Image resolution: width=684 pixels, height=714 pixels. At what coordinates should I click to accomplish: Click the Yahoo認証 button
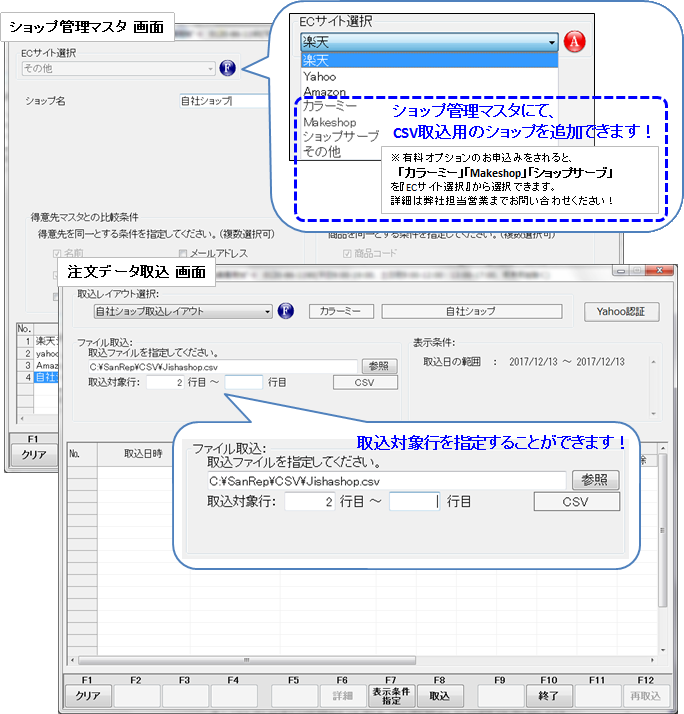tap(621, 311)
